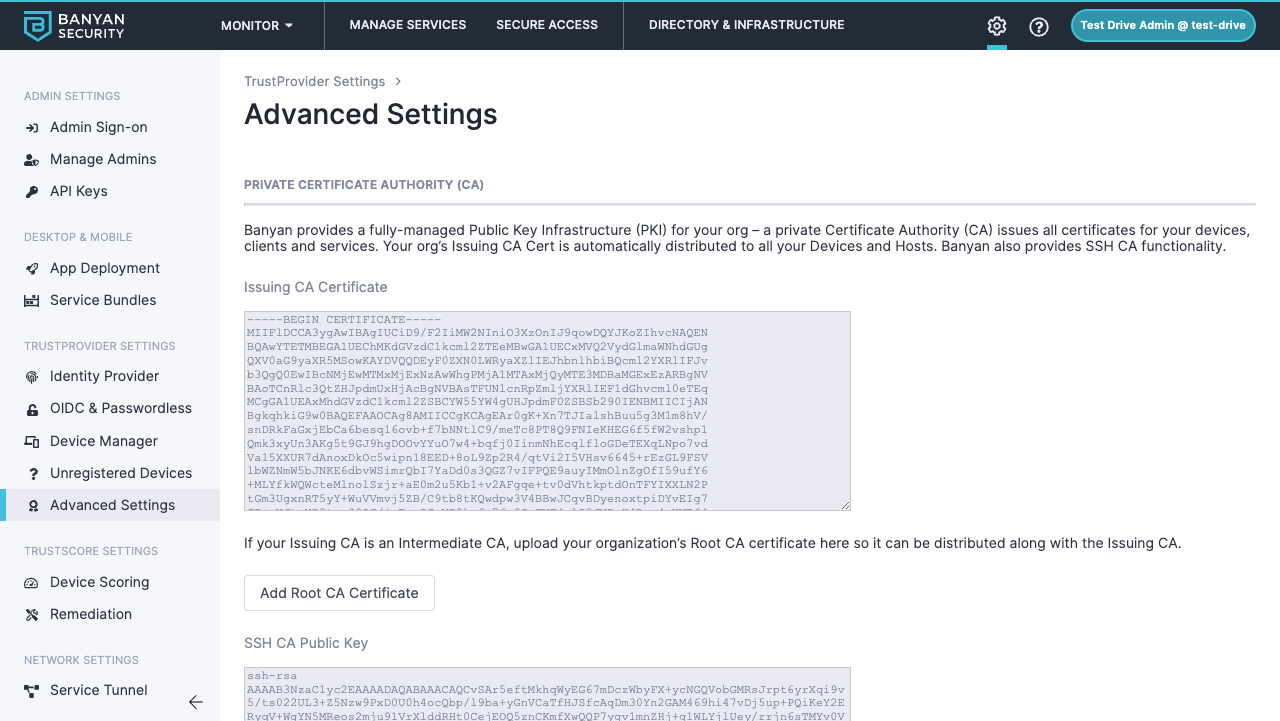Viewport: 1280px width, 721px height.
Task: Open the settings gear icon
Action: [x=997, y=26]
